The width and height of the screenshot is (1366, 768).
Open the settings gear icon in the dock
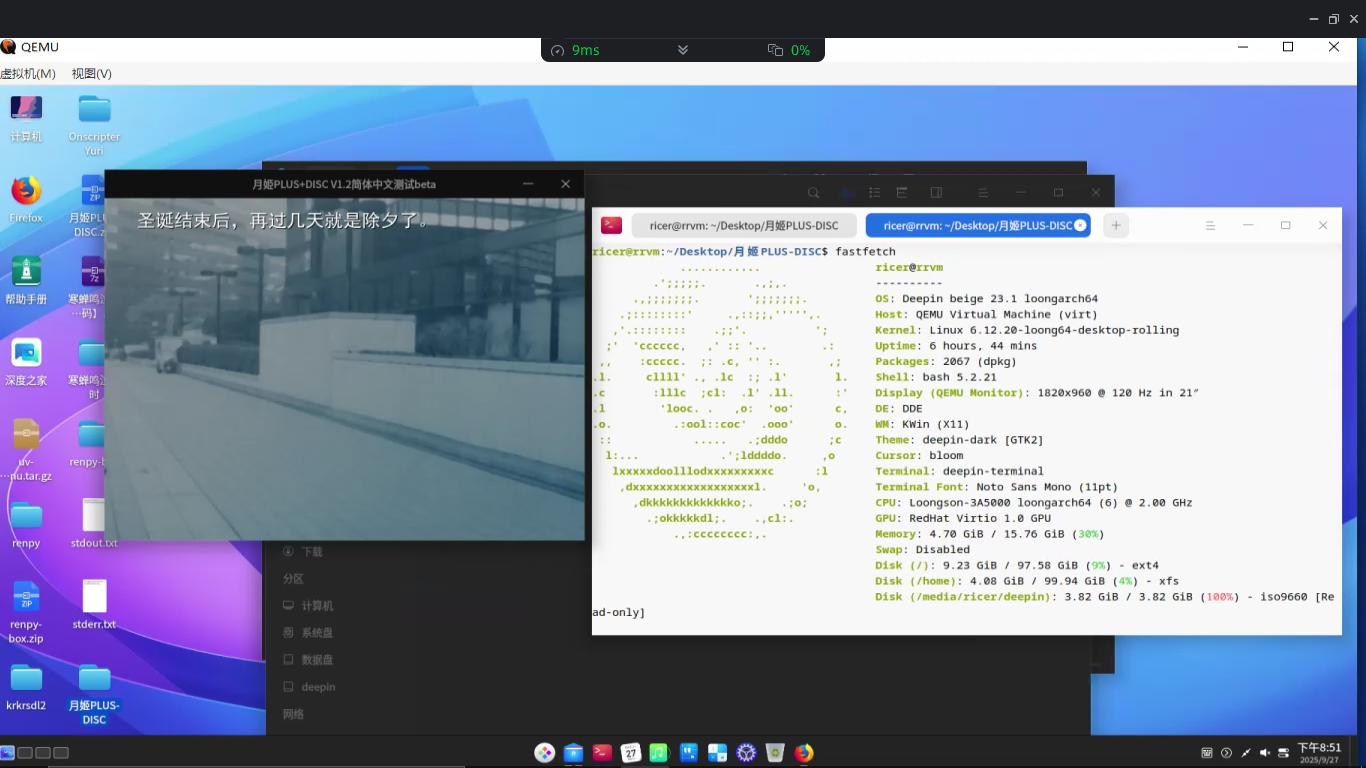coord(746,753)
